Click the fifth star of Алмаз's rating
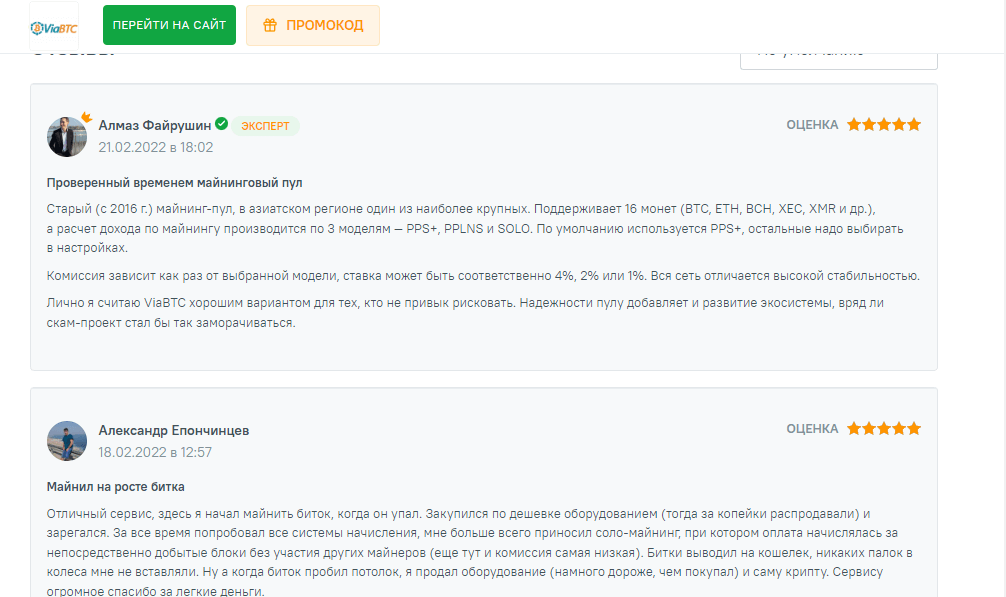This screenshot has width=1006, height=597. click(914, 125)
